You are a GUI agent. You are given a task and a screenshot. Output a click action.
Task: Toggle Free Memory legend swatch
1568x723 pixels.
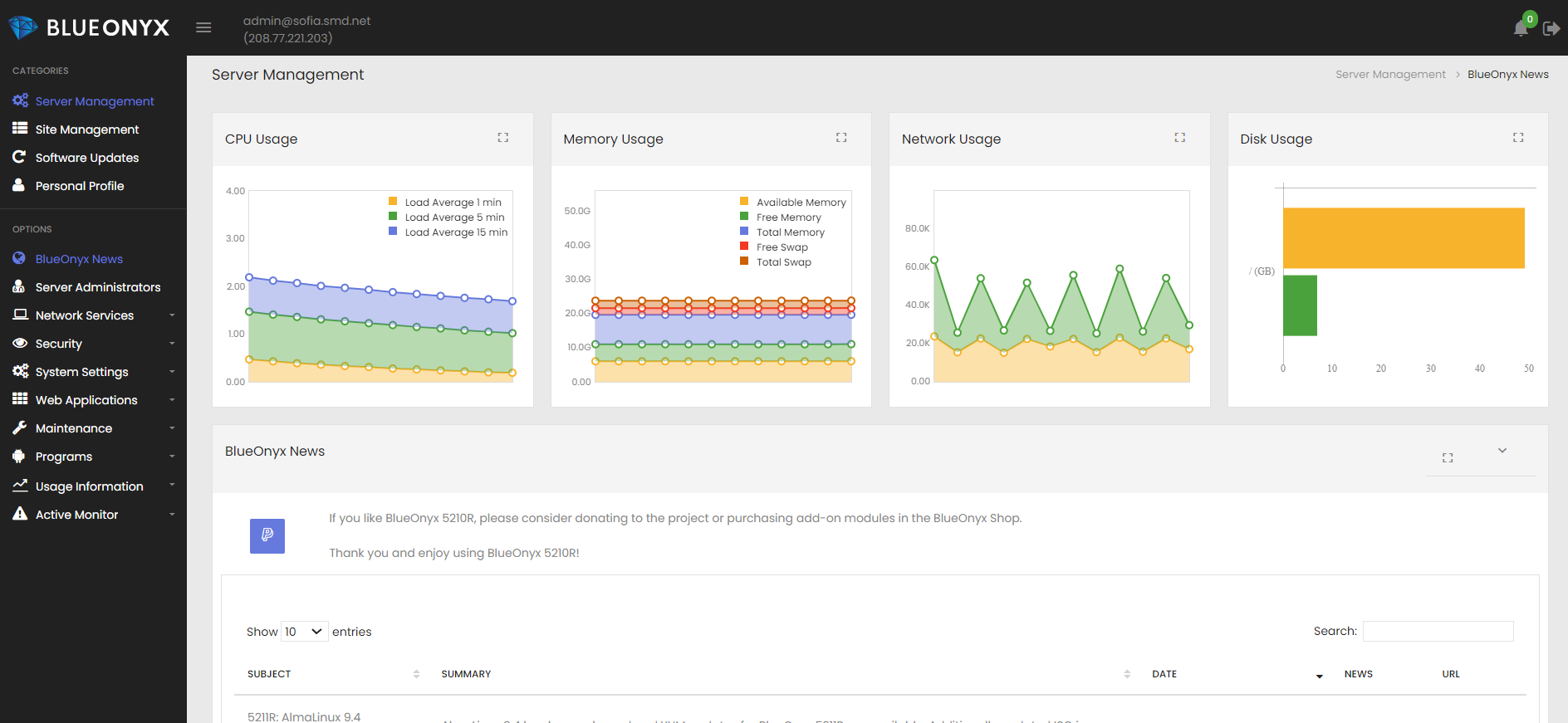[744, 217]
